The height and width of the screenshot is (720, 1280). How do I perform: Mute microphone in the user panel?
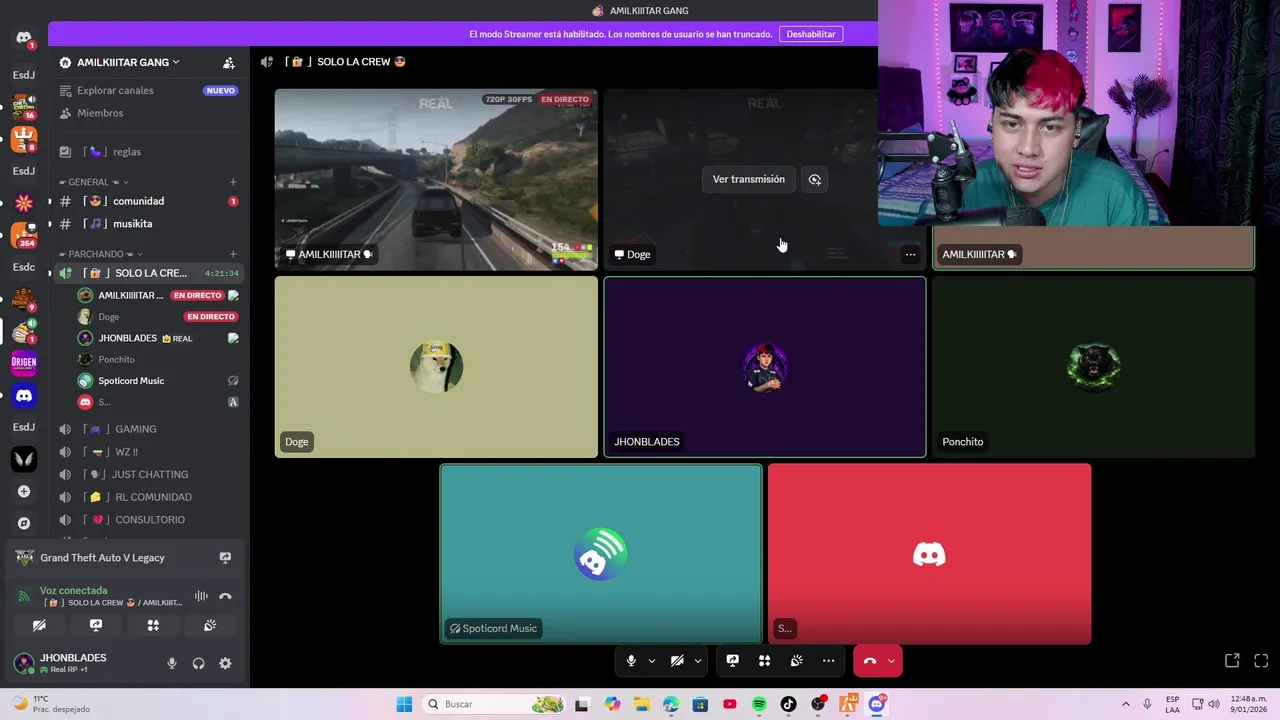[x=172, y=663]
